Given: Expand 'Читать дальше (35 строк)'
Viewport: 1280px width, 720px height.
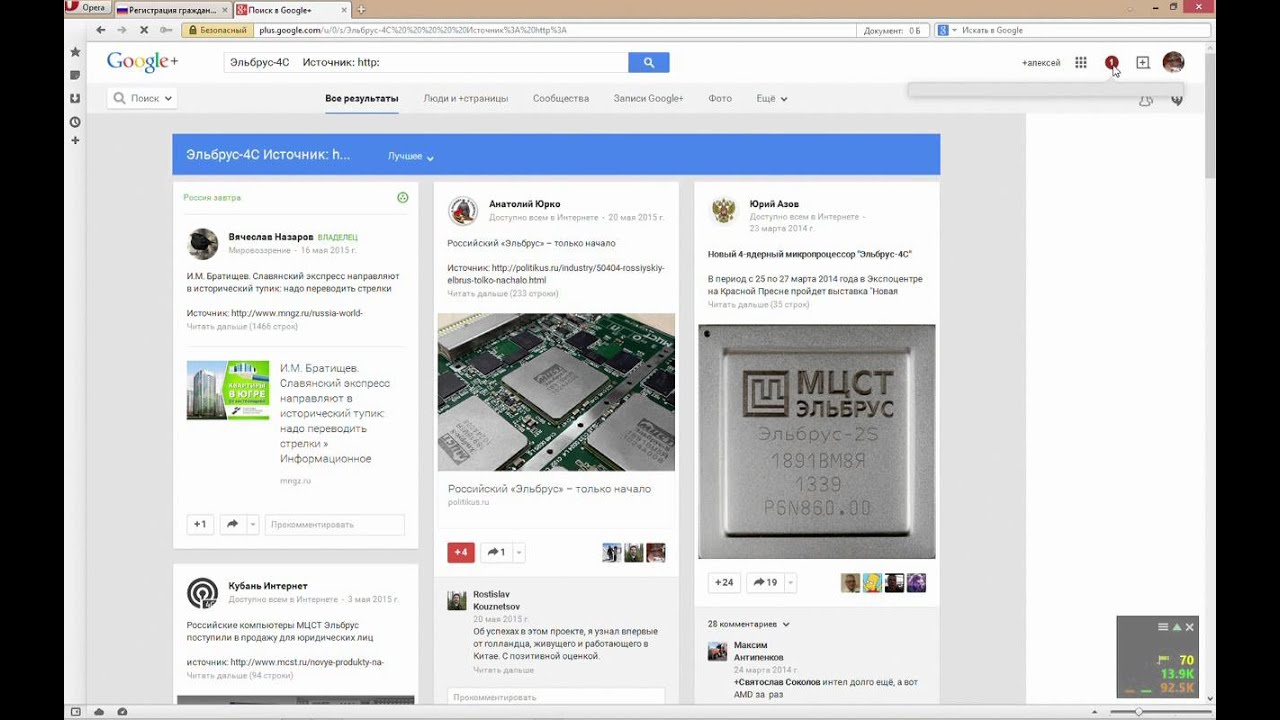Looking at the screenshot, I should [x=758, y=304].
